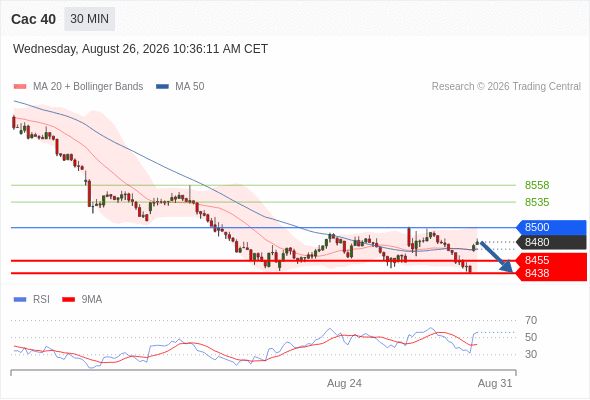Toggle the MA 50 legend label
Screen dimensions: 590x400
tap(190, 87)
